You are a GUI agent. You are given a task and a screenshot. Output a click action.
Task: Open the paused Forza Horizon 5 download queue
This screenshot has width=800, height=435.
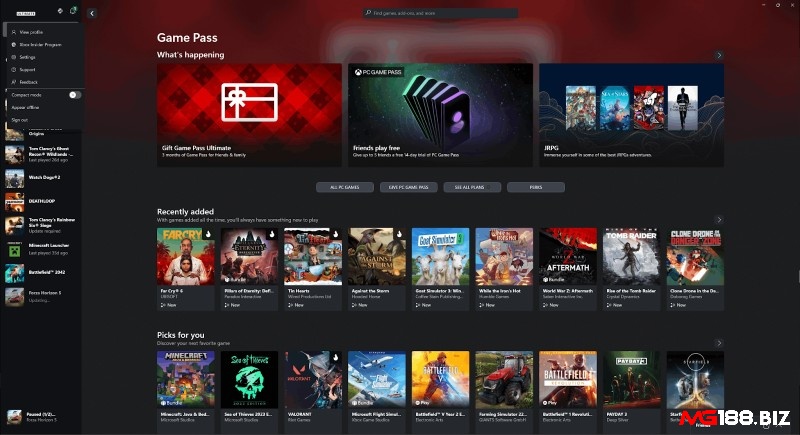(42, 417)
